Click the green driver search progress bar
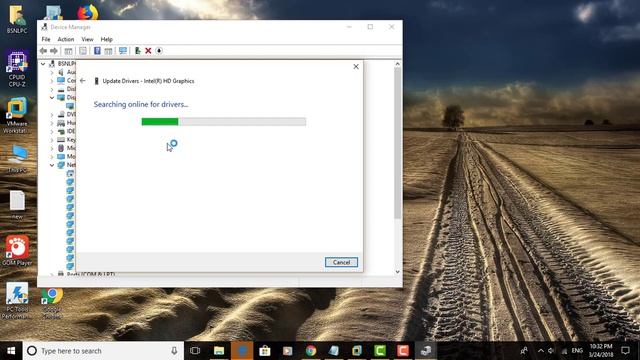 tap(224, 122)
